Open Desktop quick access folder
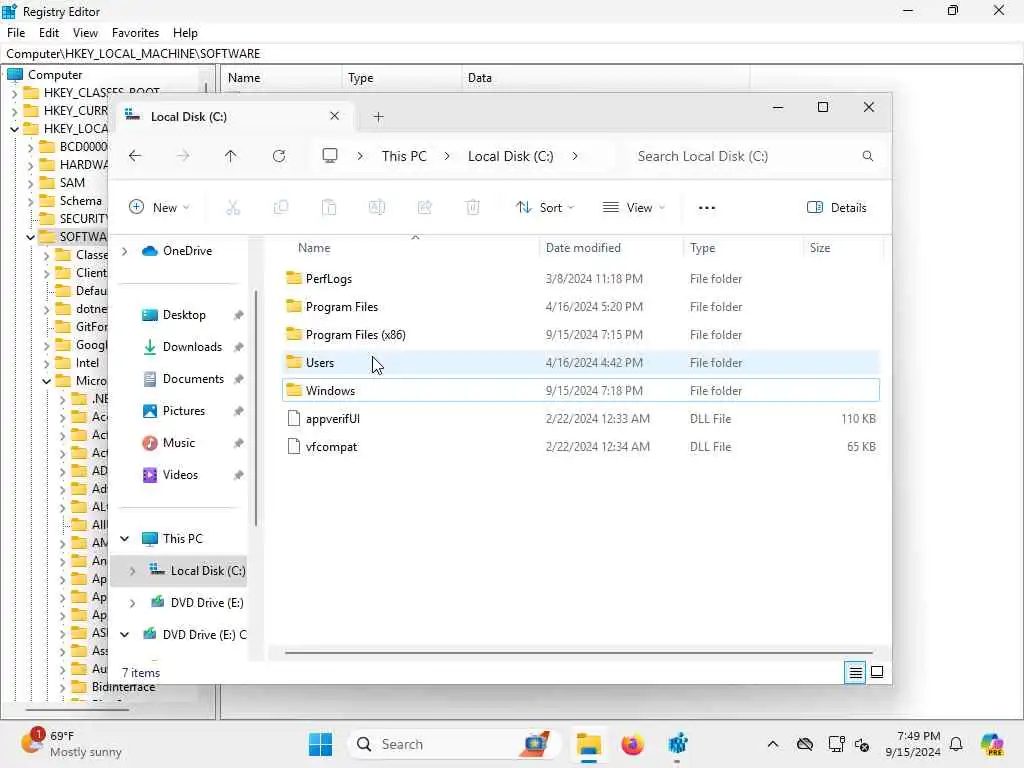The height and width of the screenshot is (768, 1024). 184,315
